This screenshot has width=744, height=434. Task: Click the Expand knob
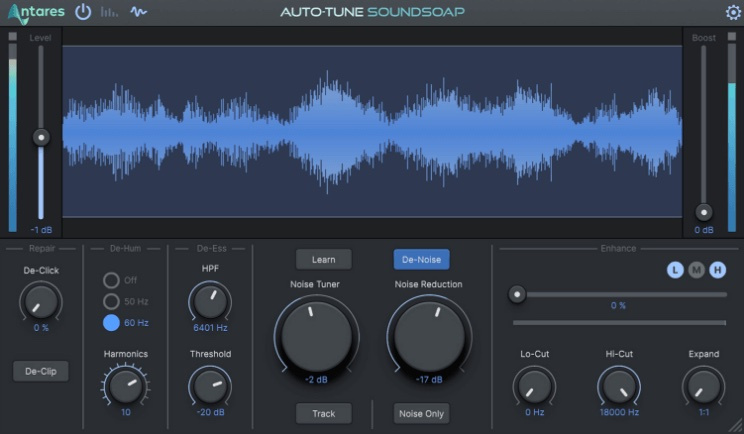click(x=704, y=386)
